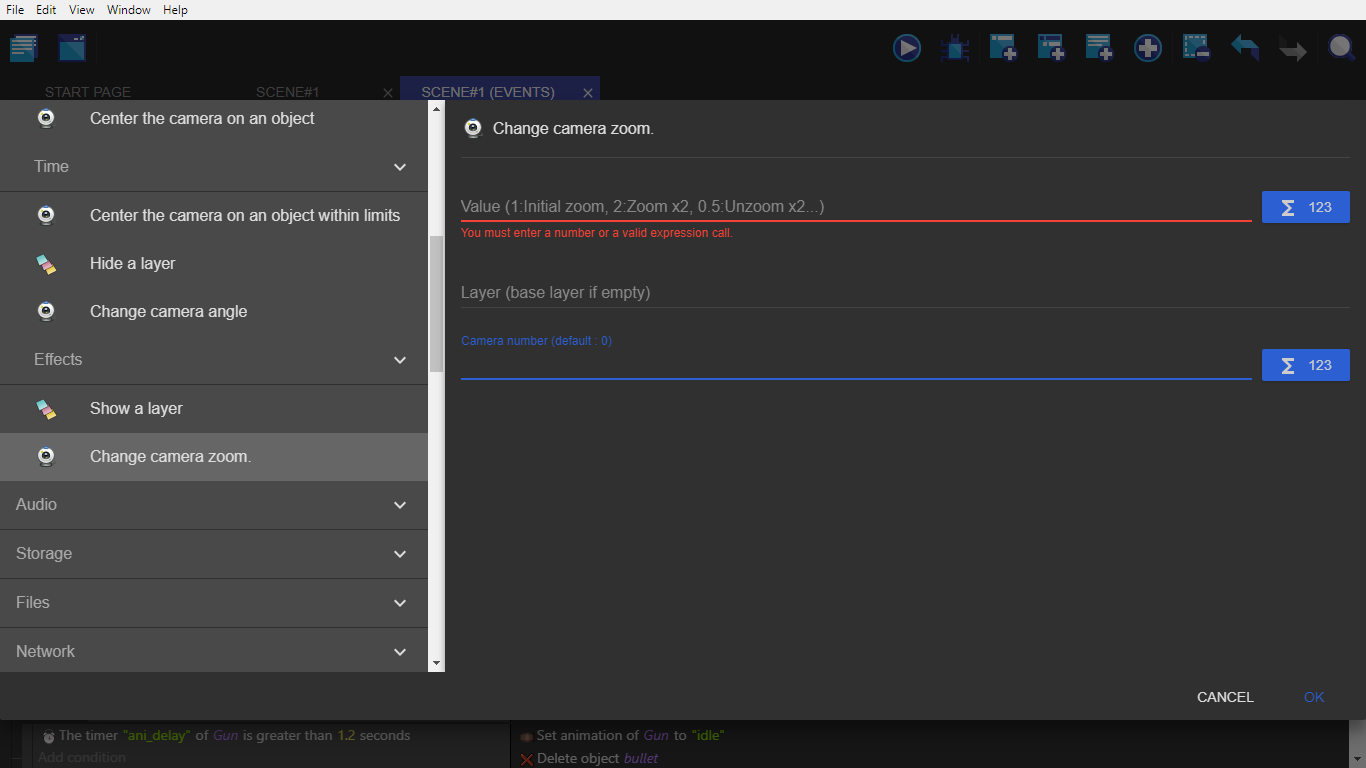Image resolution: width=1366 pixels, height=768 pixels.
Task: Open expression editor for Camera number field
Action: pyautogui.click(x=1305, y=365)
